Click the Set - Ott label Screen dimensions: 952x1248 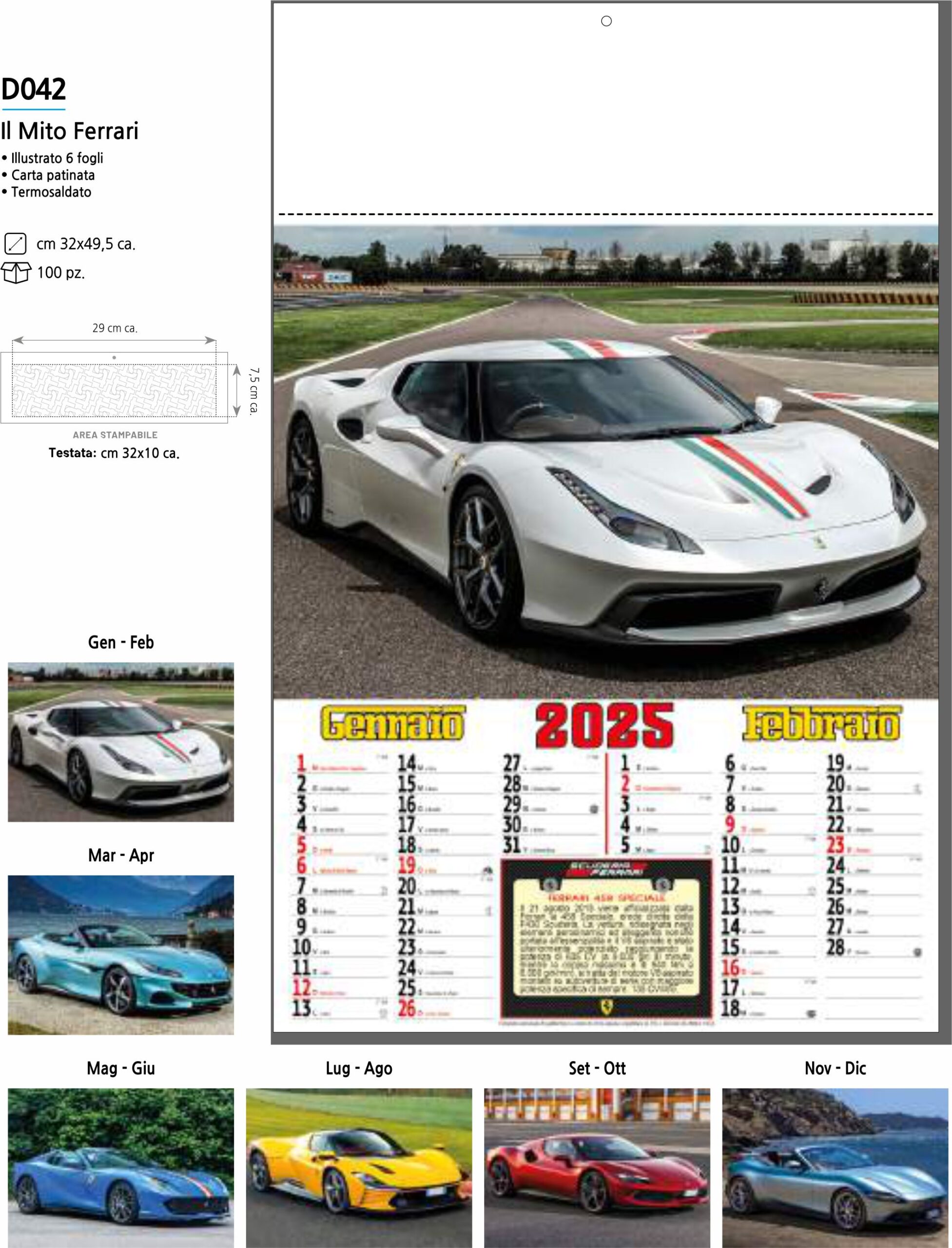coord(597,1068)
